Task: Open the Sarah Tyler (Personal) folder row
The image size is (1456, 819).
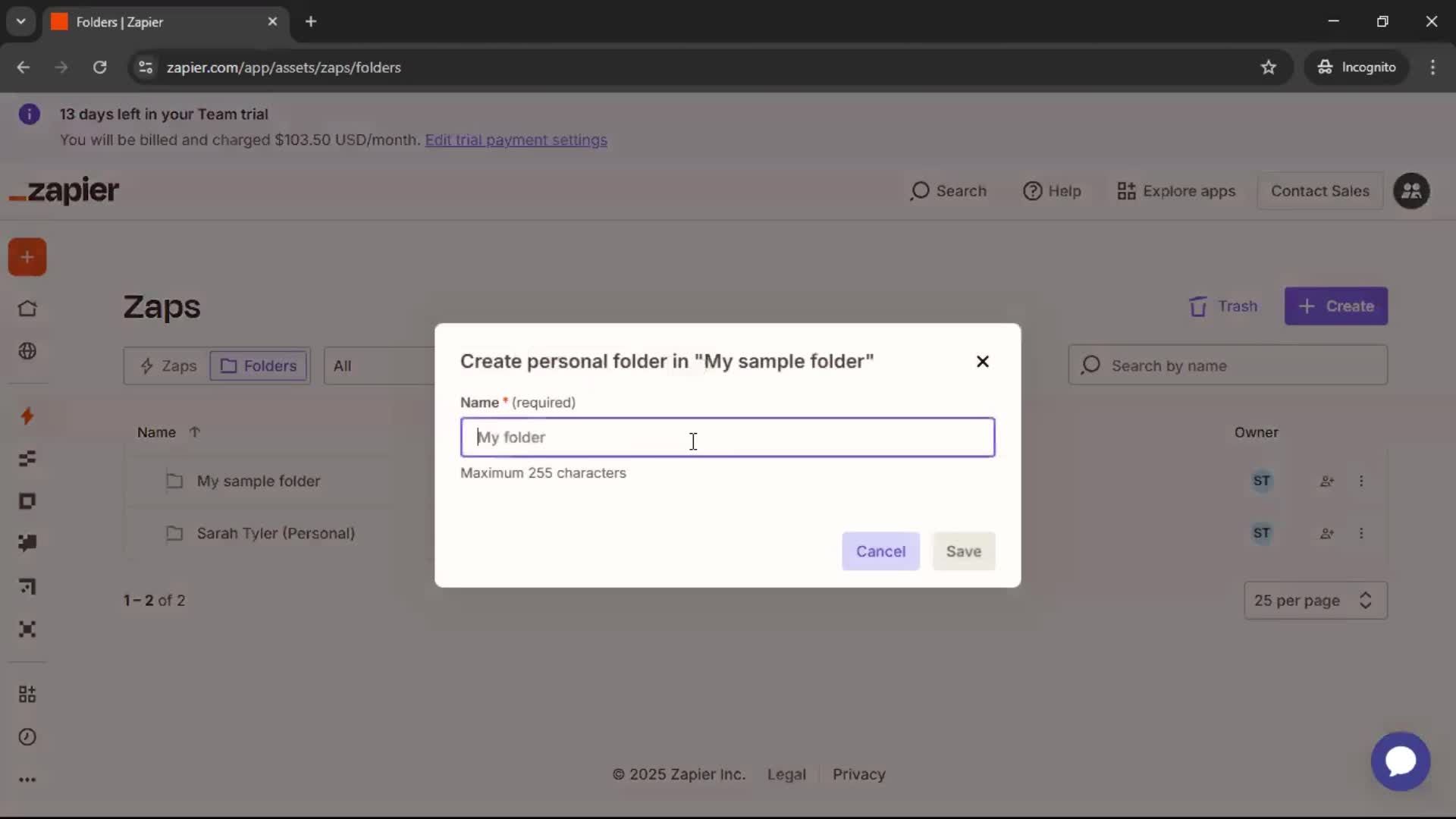Action: coord(276,533)
